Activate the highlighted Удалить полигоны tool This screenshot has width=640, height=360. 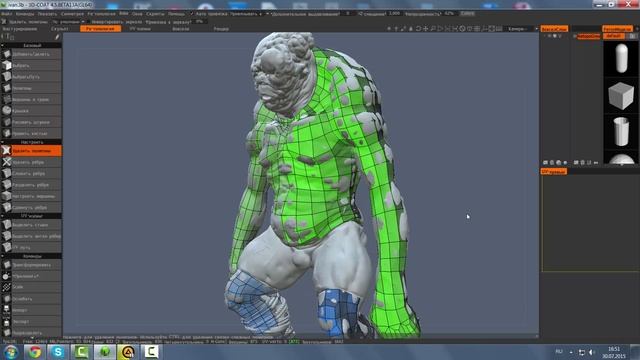[x=31, y=151]
